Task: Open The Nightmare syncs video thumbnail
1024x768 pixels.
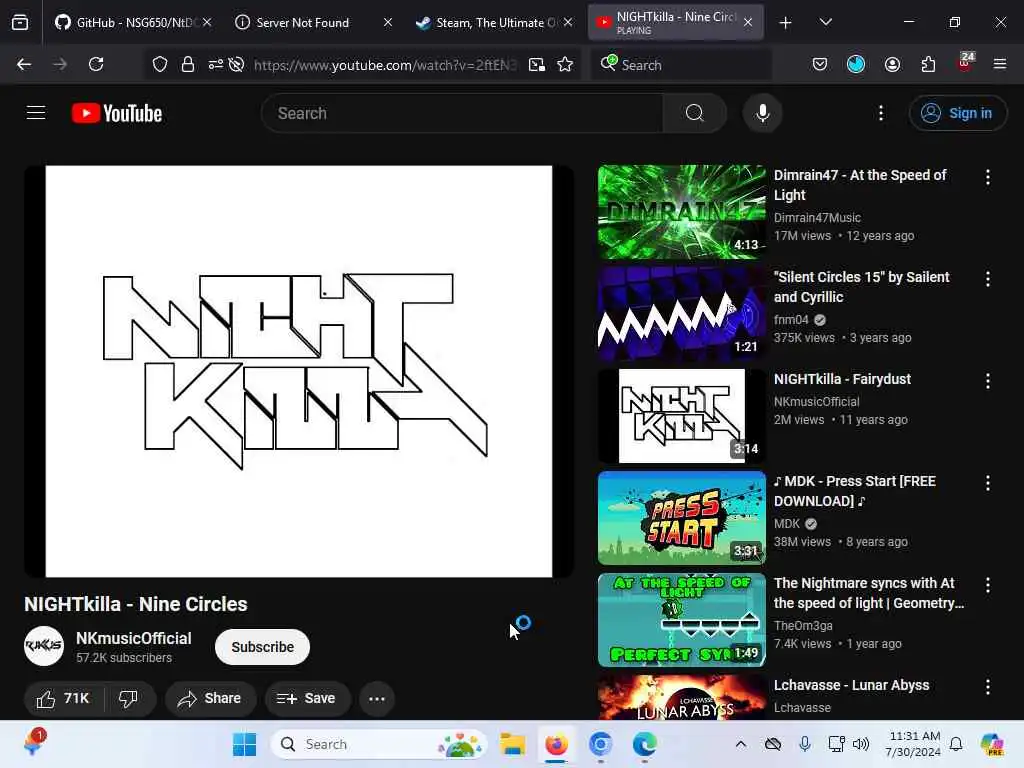Action: [x=682, y=620]
